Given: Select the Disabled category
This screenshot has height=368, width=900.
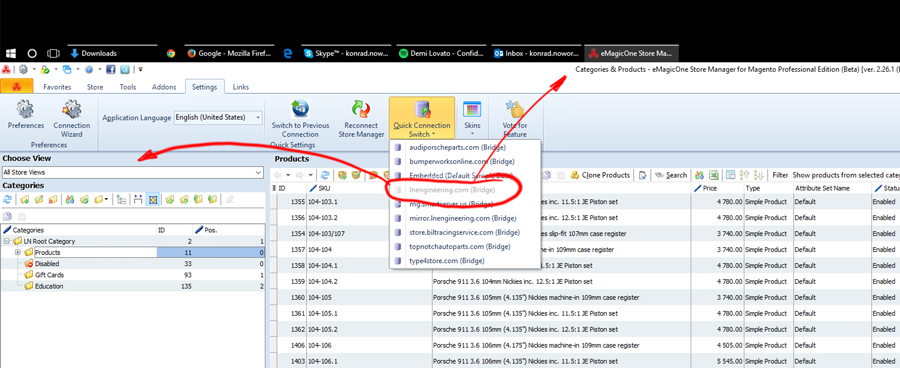Looking at the screenshot, I should point(133,264).
